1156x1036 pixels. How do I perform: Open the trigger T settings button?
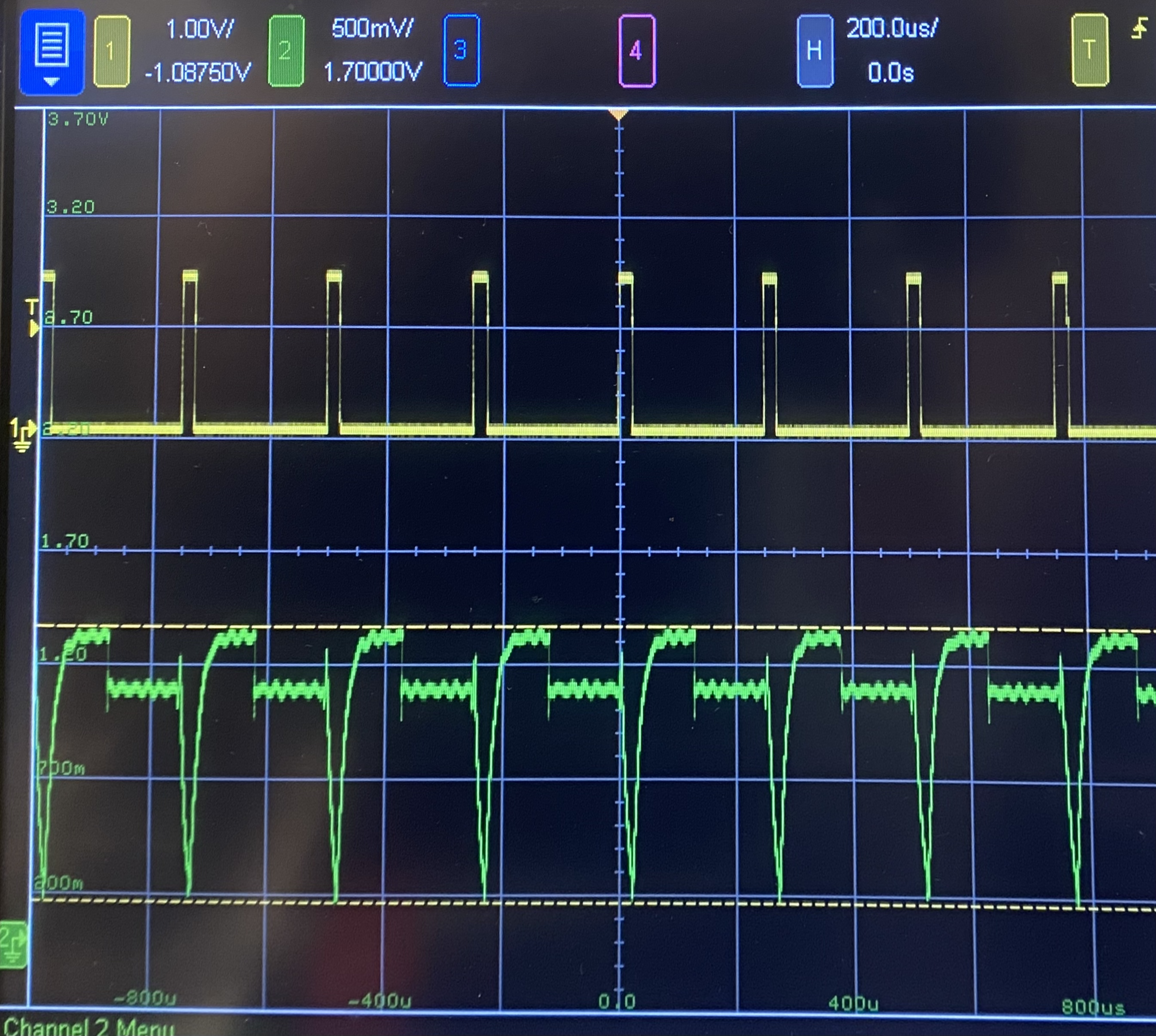[x=1089, y=50]
